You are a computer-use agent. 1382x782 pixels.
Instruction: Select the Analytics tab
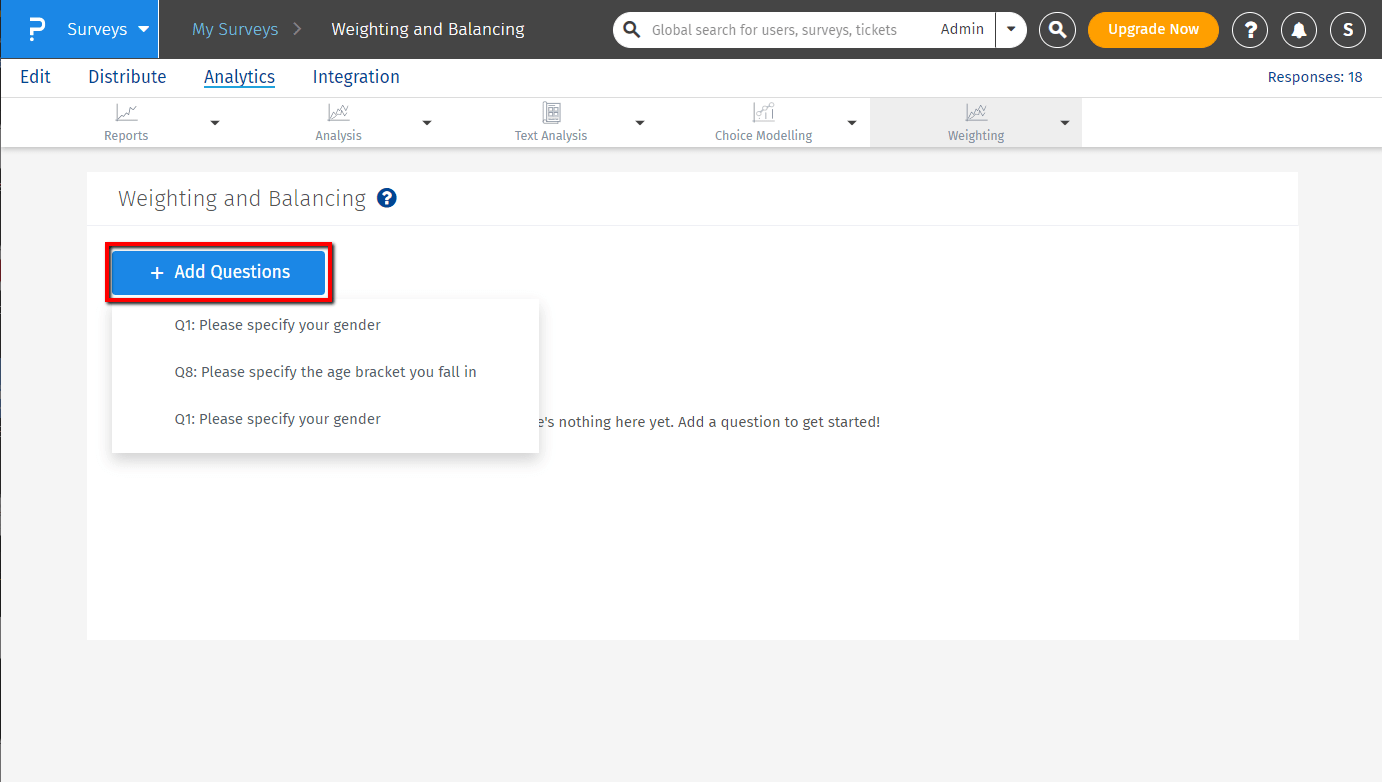pos(239,77)
